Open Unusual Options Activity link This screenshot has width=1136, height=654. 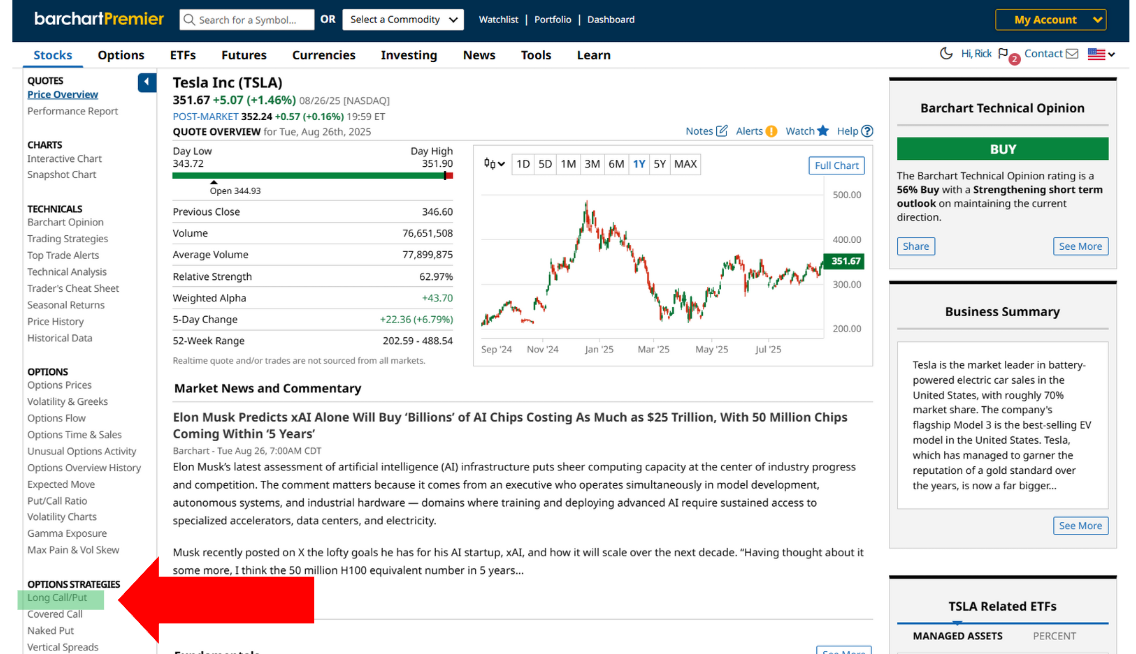pyautogui.click(x=82, y=451)
